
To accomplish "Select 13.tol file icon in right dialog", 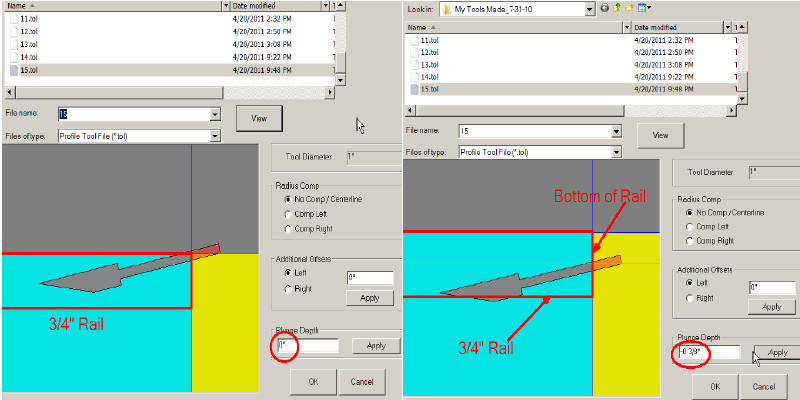I will (x=413, y=64).
